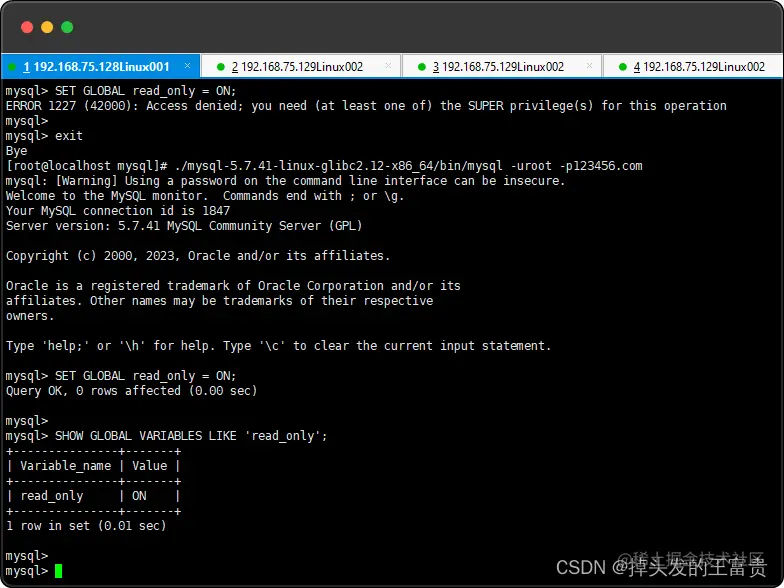Click the green status dot on tab 1
This screenshot has height=588, width=784.
[12, 67]
